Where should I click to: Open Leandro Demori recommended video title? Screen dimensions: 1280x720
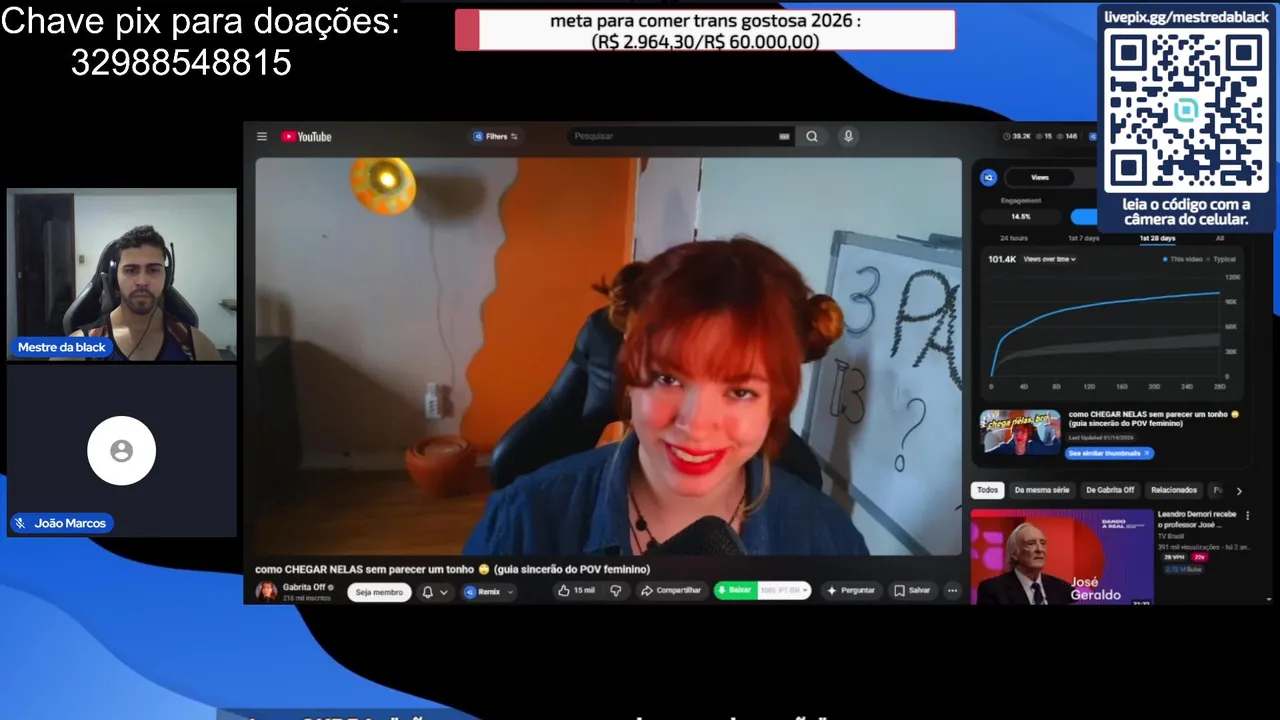coord(1198,519)
